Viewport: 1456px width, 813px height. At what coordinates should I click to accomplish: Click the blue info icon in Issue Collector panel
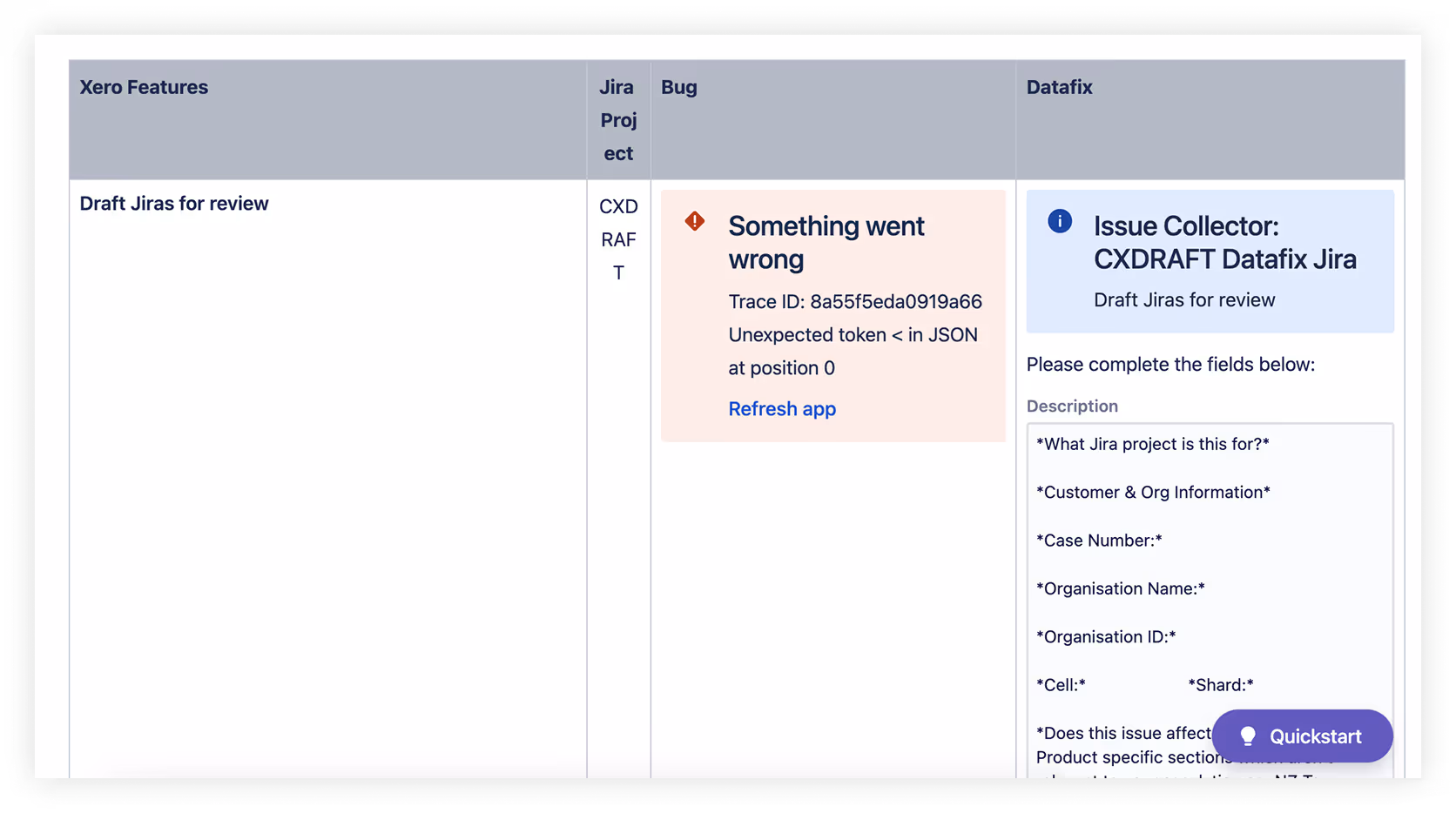(1059, 221)
